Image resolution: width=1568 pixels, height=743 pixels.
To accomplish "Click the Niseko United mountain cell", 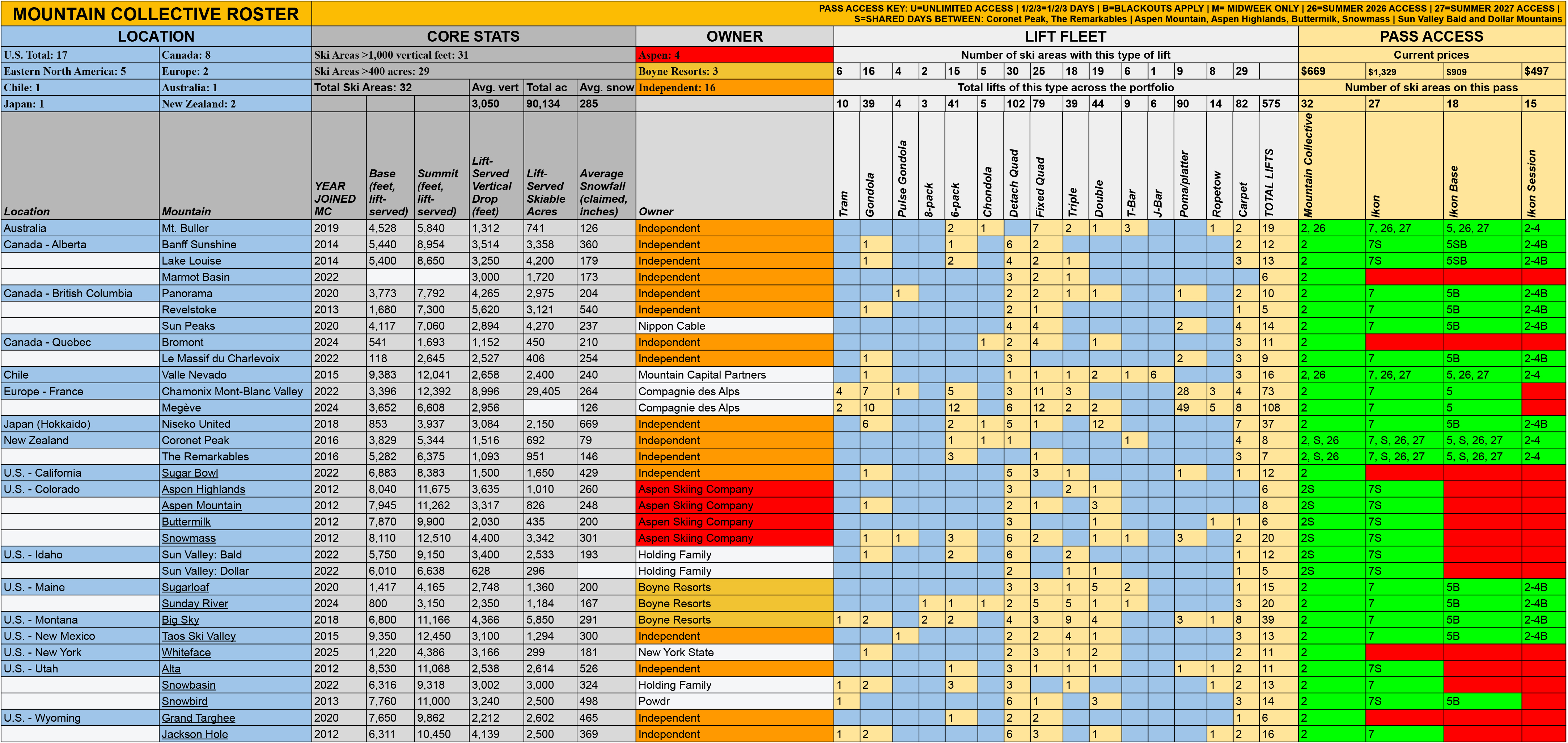I will (196, 425).
